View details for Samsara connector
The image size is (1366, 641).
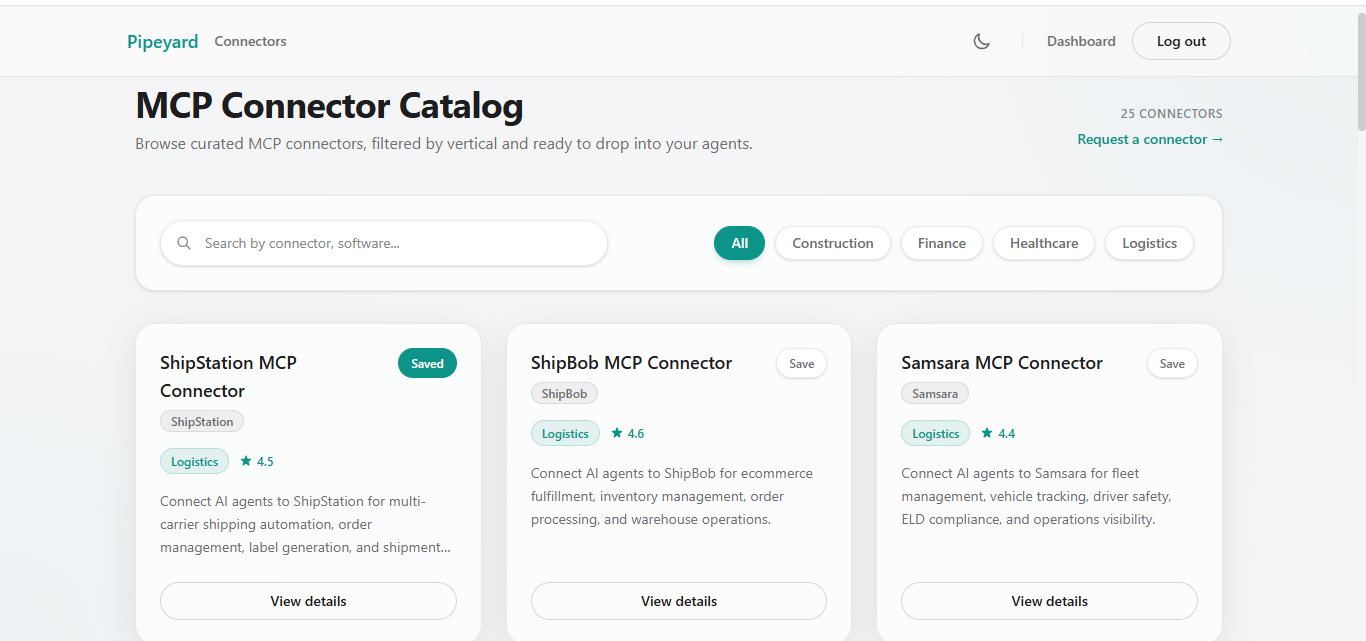click(1049, 601)
